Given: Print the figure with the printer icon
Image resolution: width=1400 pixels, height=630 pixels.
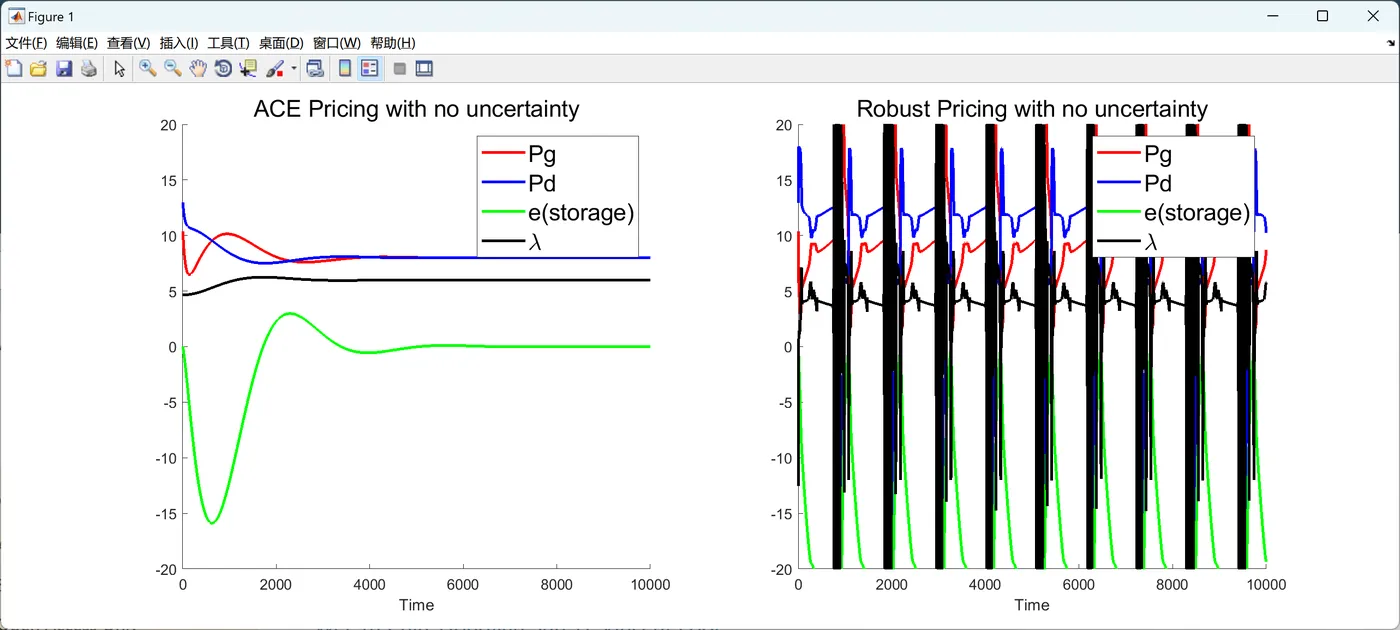Looking at the screenshot, I should click(89, 69).
